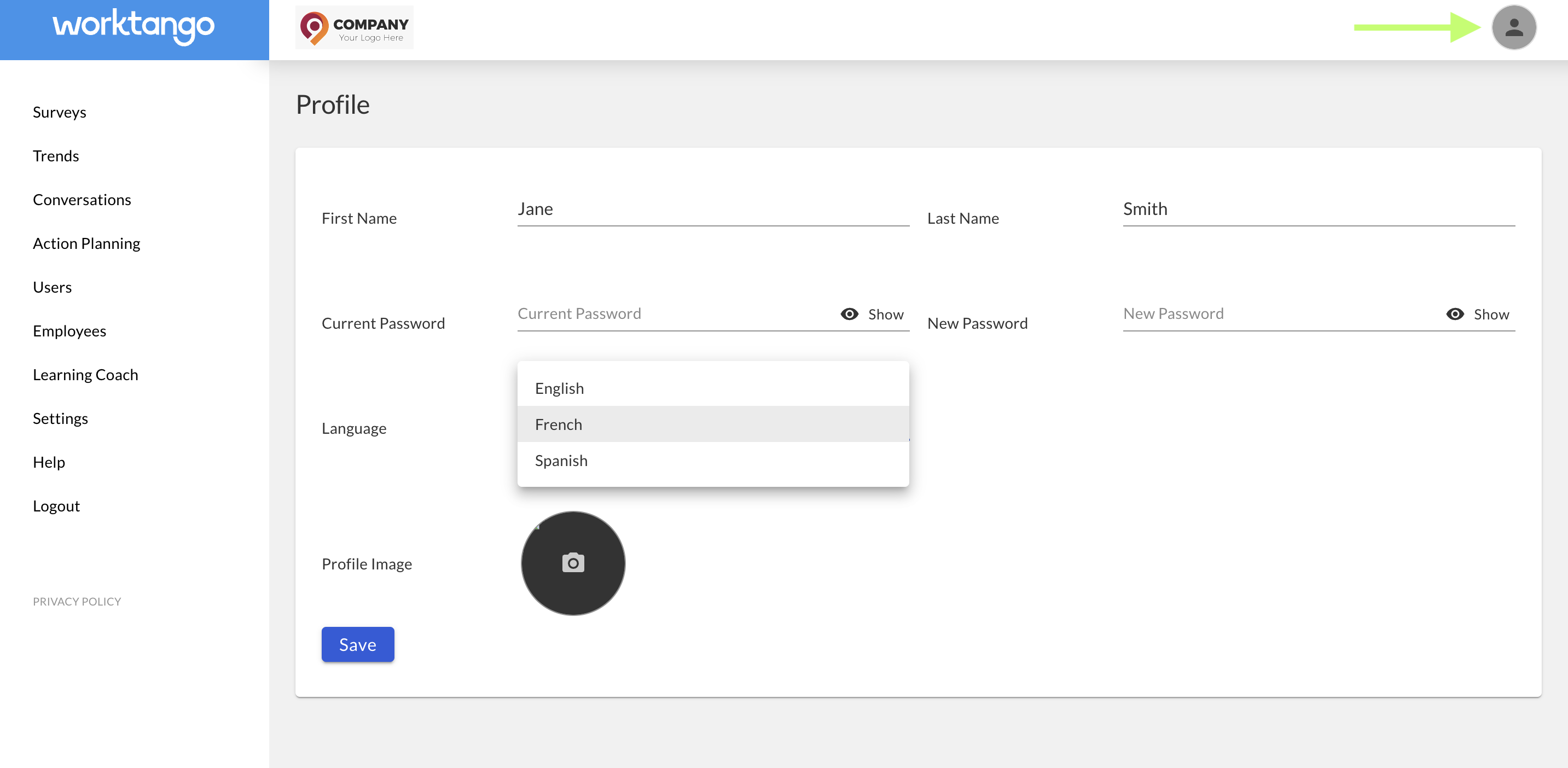The width and height of the screenshot is (1568, 768).
Task: Navigate to Employees
Action: coord(69,330)
